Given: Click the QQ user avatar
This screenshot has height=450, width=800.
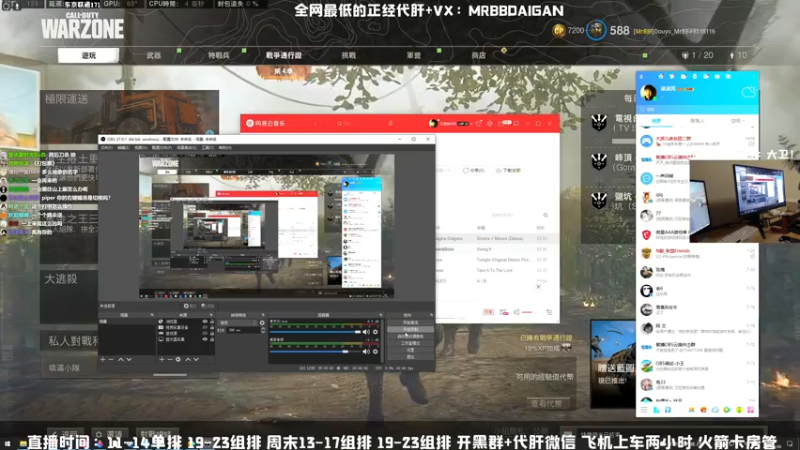Looking at the screenshot, I should point(648,92).
